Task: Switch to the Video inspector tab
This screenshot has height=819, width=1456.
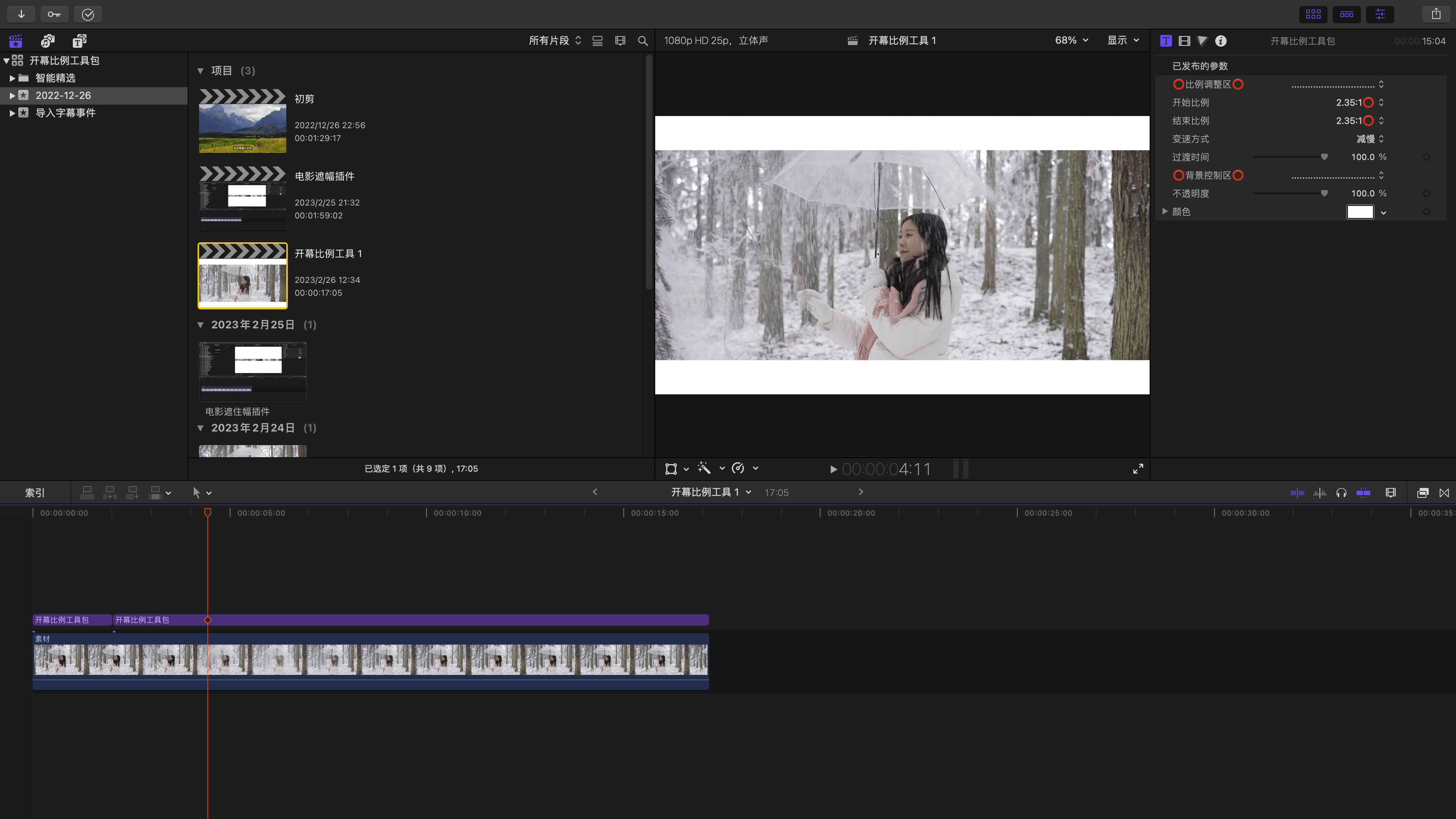Action: pos(1184,41)
